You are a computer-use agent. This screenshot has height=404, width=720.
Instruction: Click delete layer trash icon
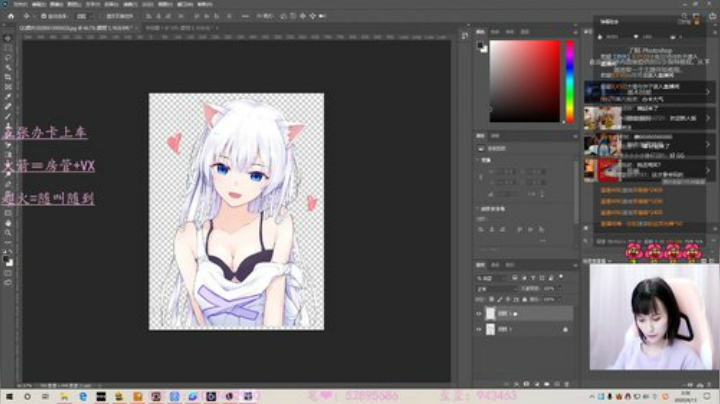[567, 384]
